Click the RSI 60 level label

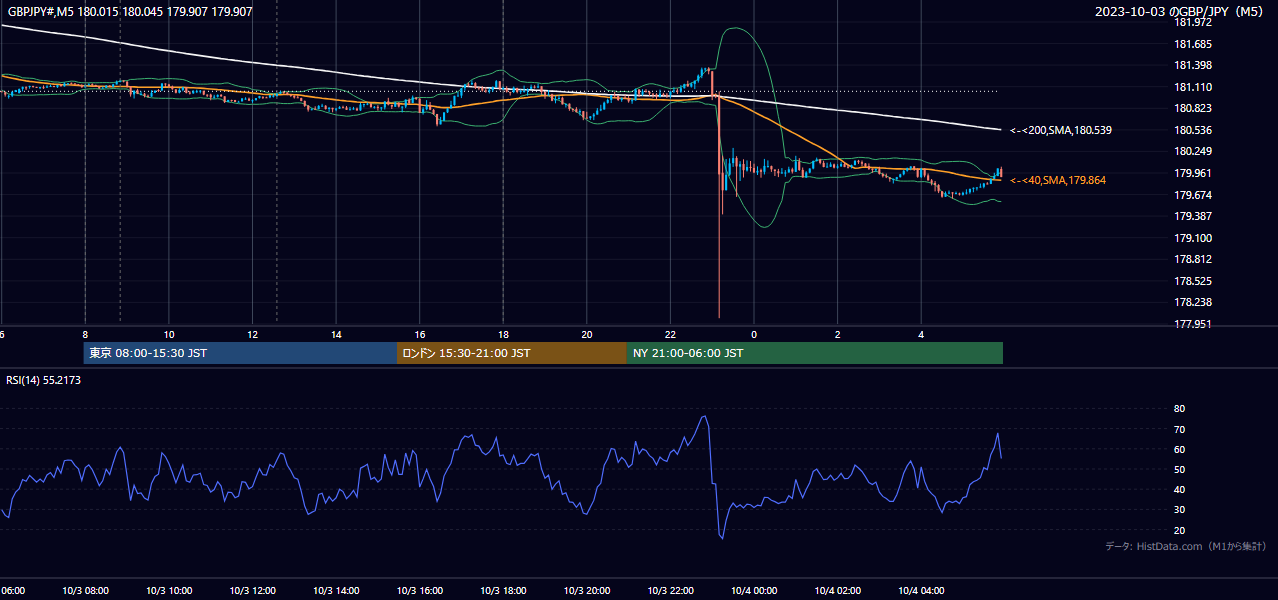pyautogui.click(x=1179, y=449)
